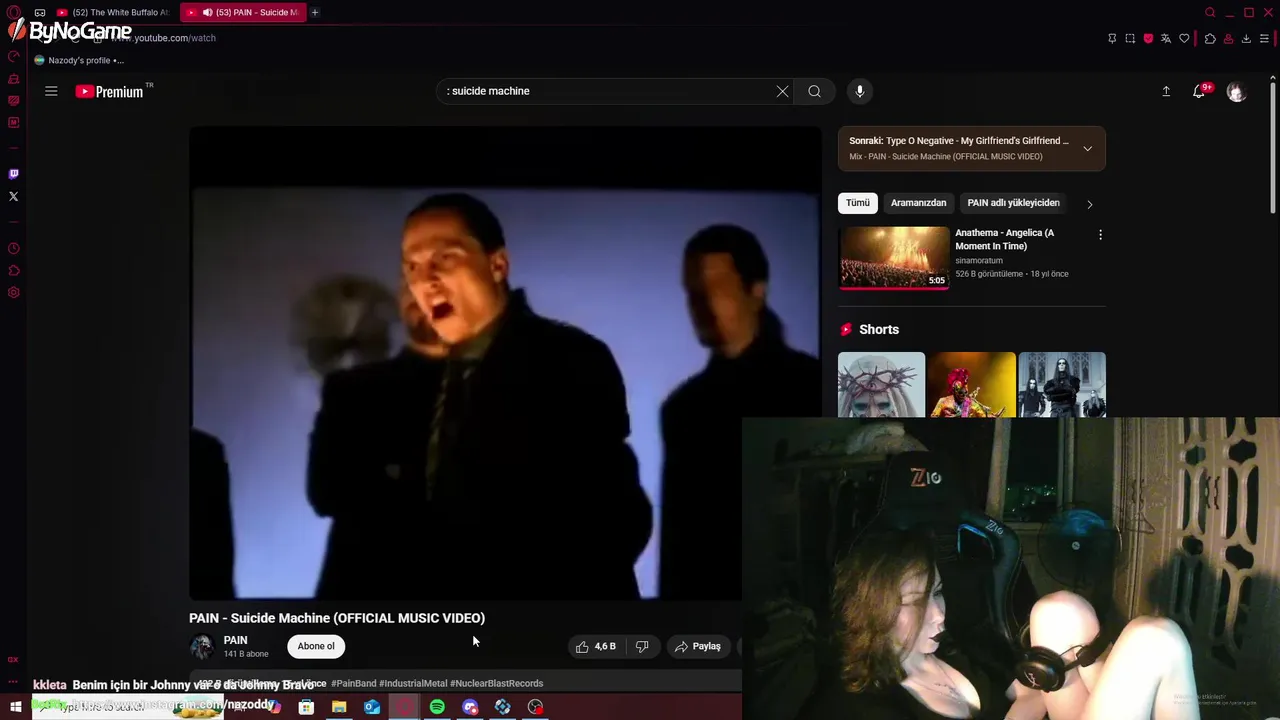Open Microsoft Store from taskbar
Image resolution: width=1280 pixels, height=720 pixels.
coord(306,707)
